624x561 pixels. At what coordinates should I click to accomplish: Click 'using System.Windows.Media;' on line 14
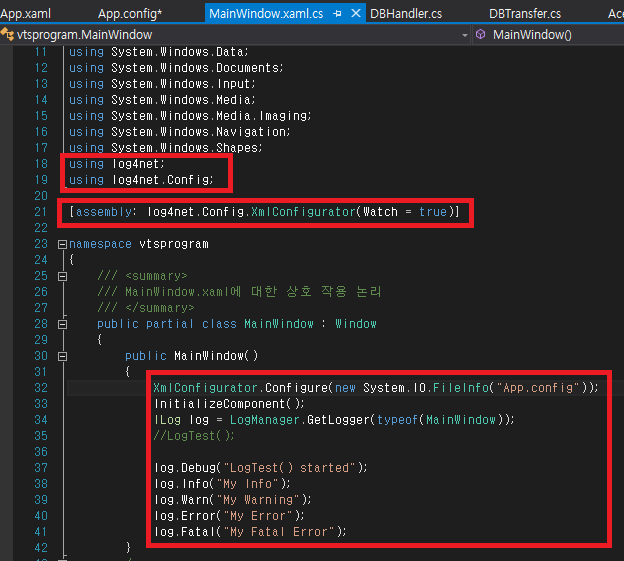162,100
